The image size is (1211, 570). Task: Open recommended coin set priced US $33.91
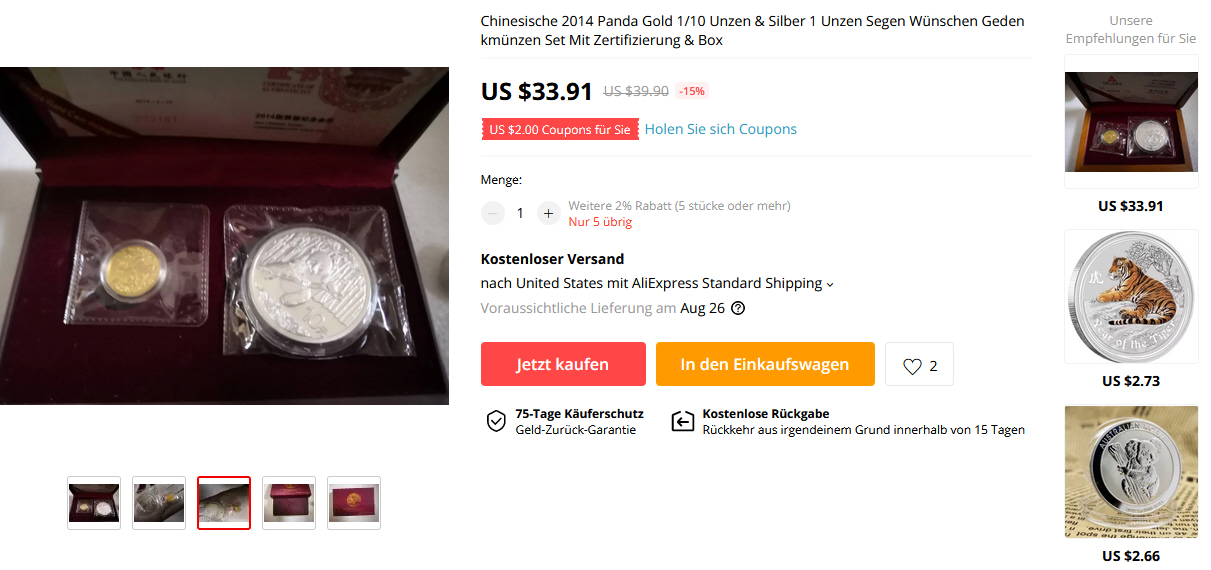point(1131,122)
